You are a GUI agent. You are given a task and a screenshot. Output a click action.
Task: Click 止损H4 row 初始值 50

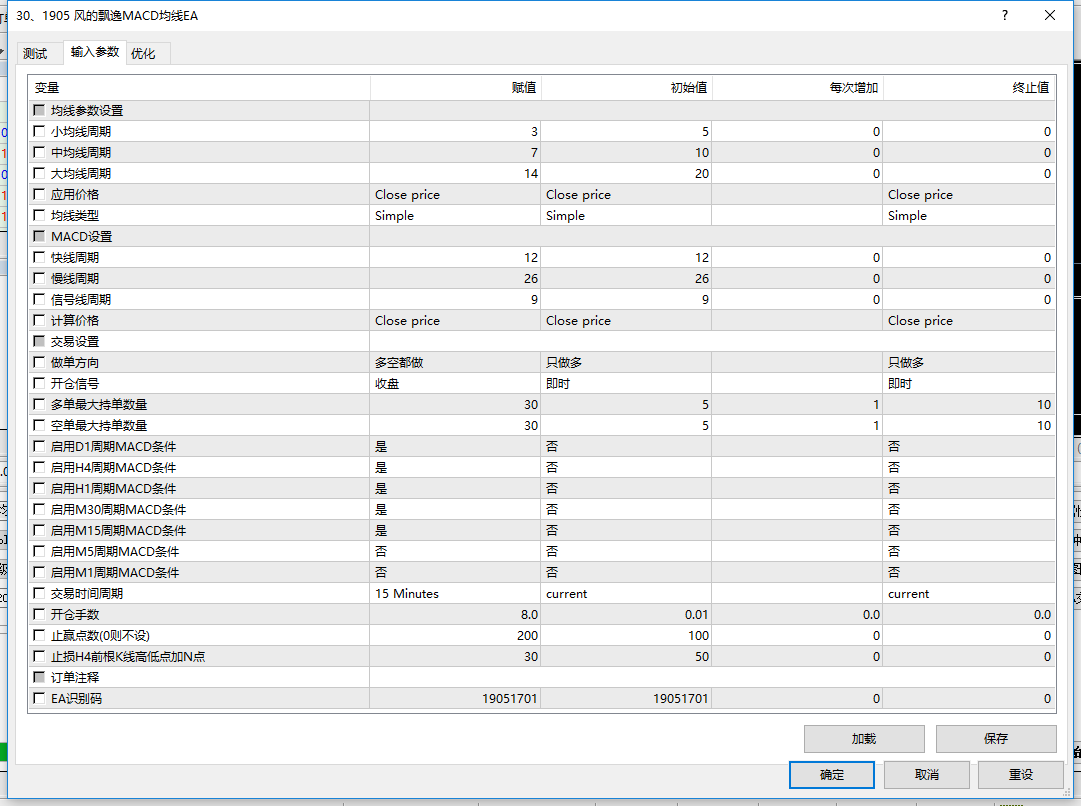click(626, 656)
